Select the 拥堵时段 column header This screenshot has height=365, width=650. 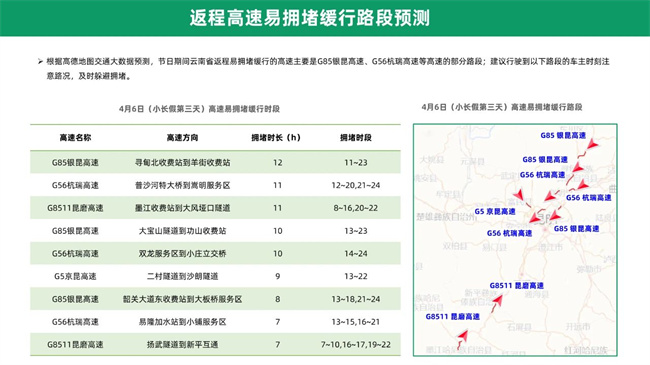pos(356,138)
